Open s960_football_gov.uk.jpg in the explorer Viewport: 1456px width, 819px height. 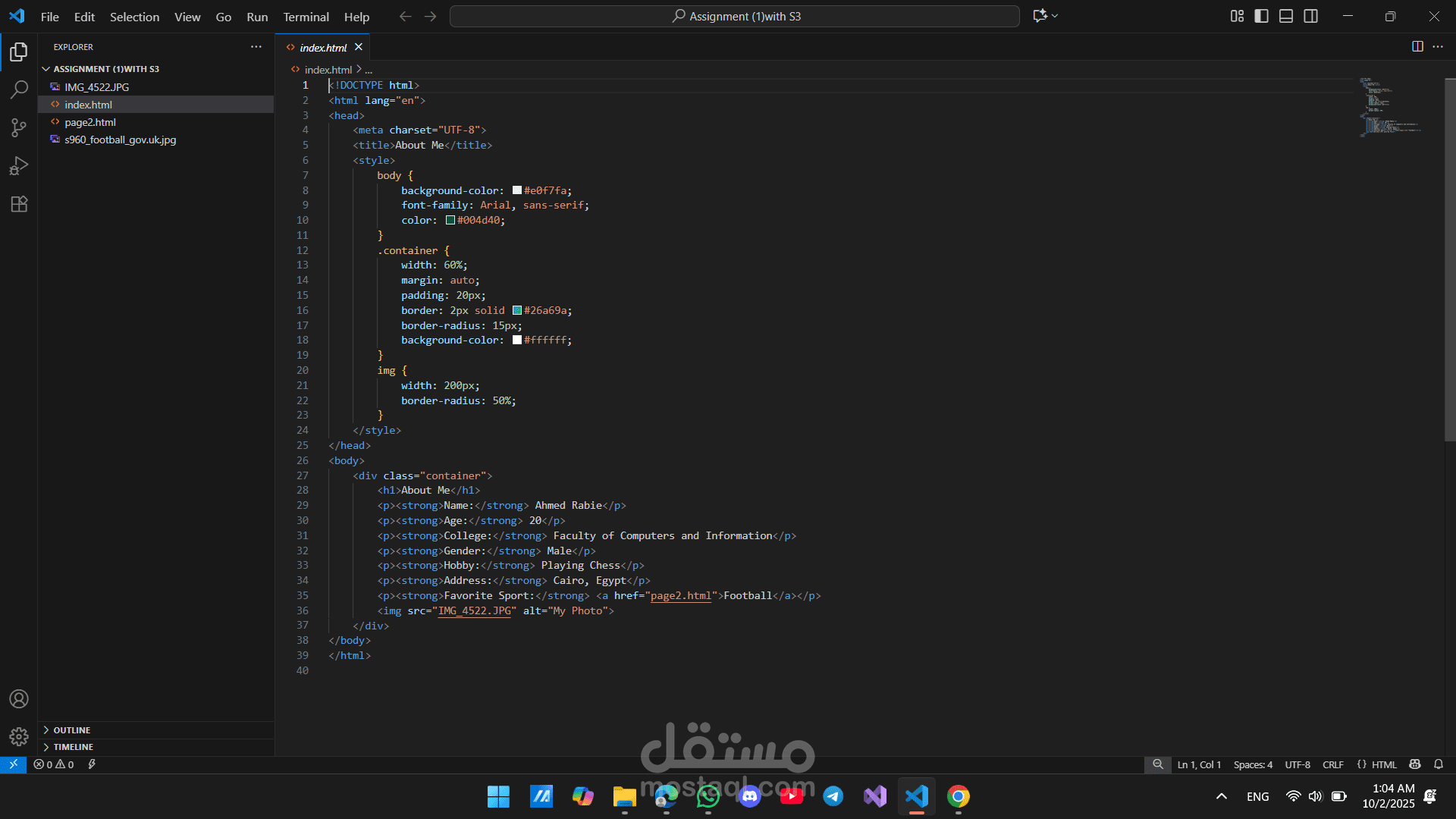point(156,140)
